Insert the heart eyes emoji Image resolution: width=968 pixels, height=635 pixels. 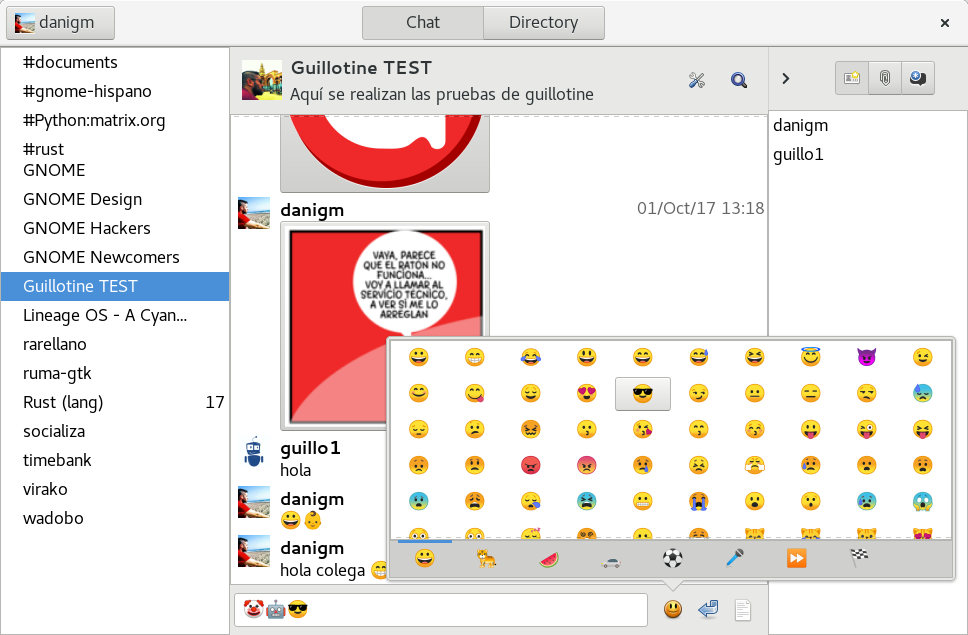[586, 393]
